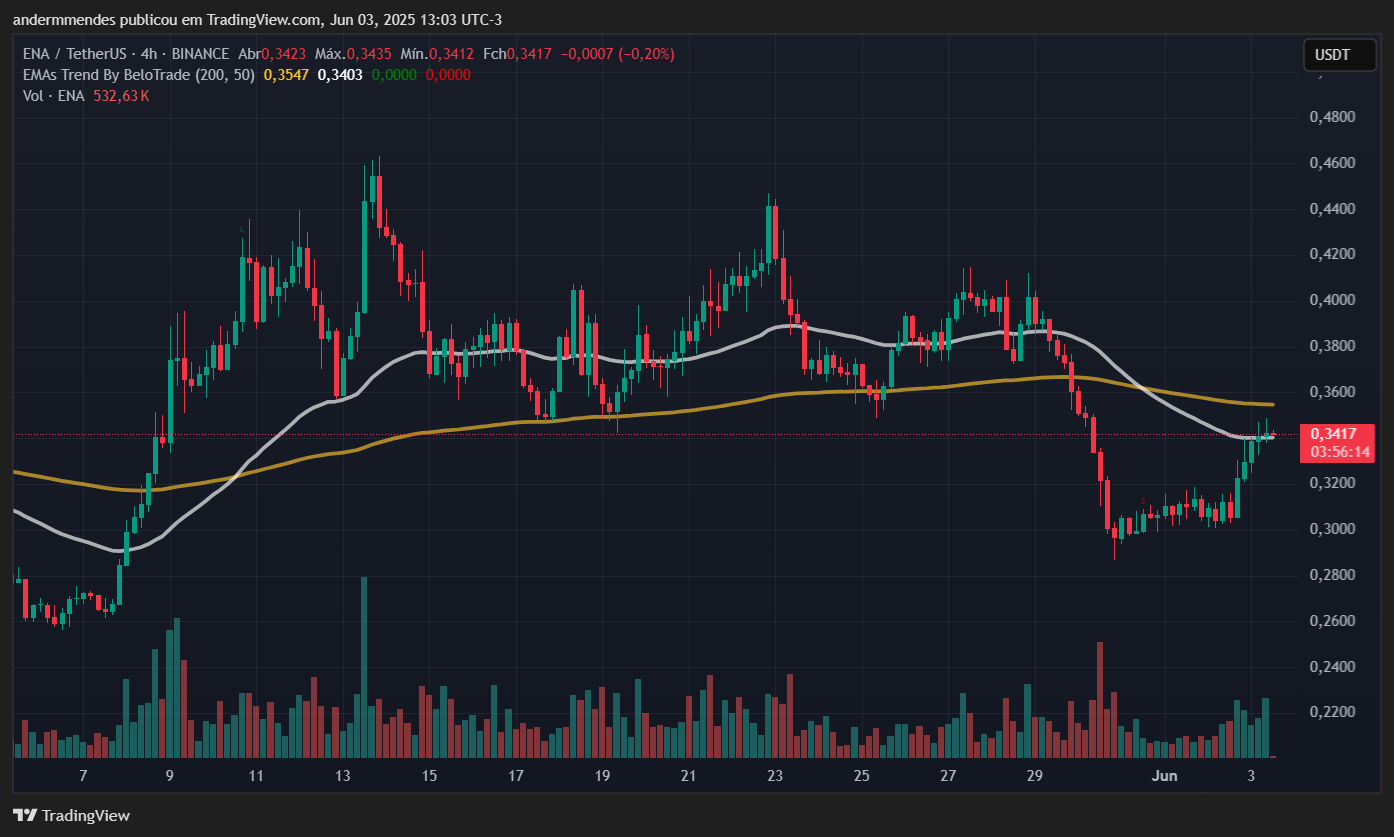The height and width of the screenshot is (837, 1394).
Task: Open the TradingView logo link
Action: (x=71, y=815)
